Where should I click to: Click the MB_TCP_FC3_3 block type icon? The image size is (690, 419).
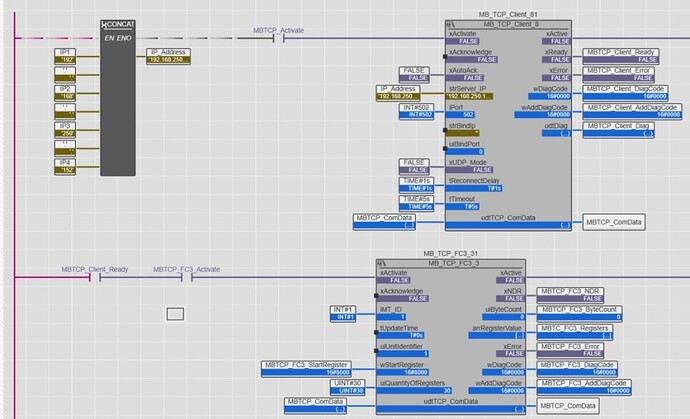(385, 262)
